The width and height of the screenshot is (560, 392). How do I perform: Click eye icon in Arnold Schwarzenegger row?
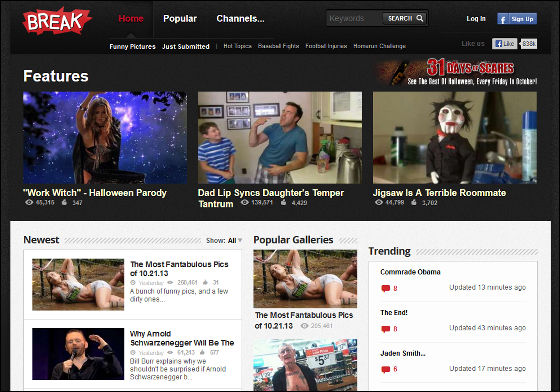tap(170, 352)
